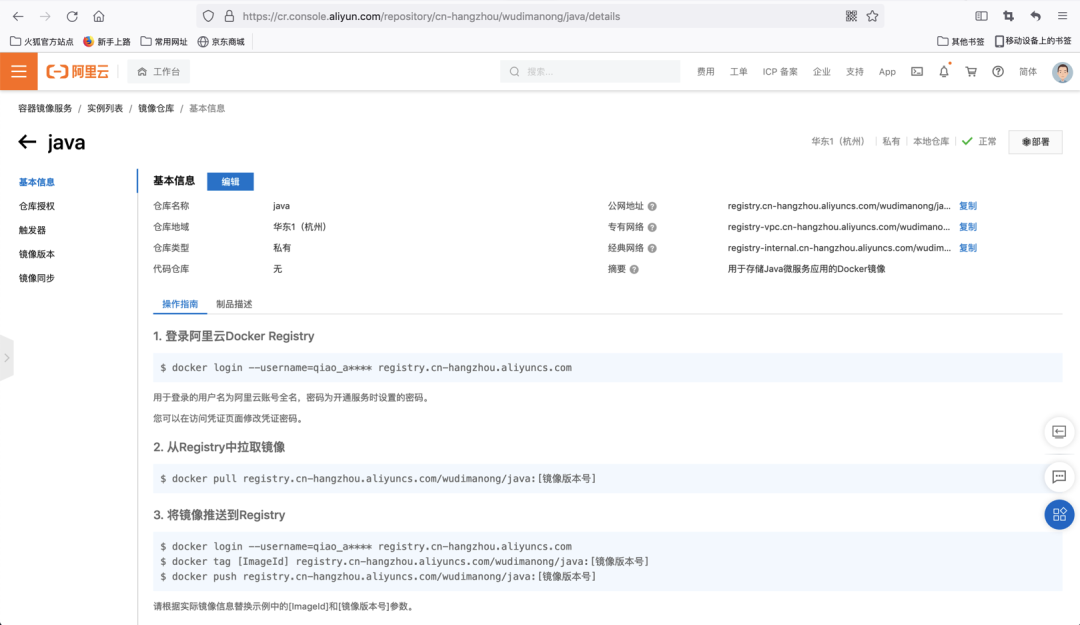Screen dimensions: 1080x625
Task: View site security shield info
Action: pos(209,16)
